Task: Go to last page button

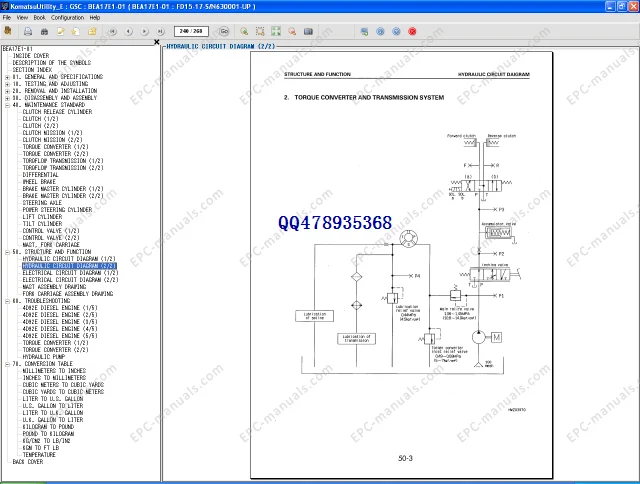Action: click(160, 31)
